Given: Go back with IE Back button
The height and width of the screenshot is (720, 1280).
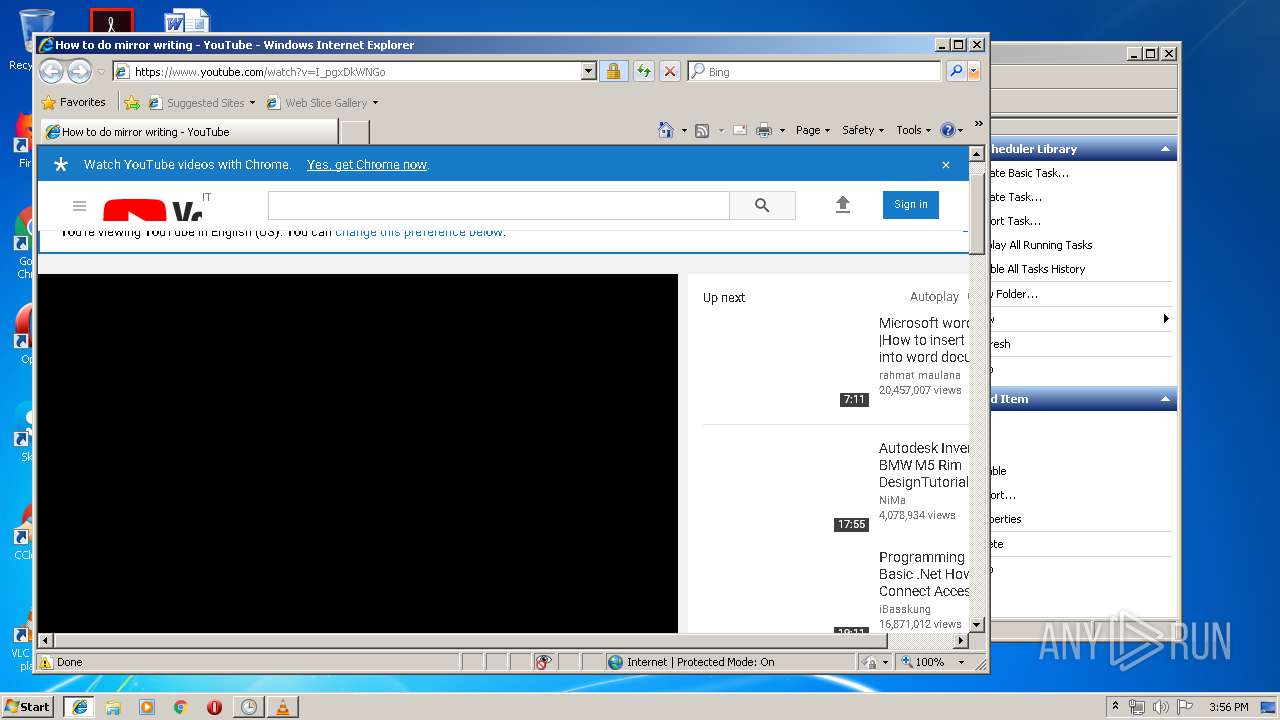Looking at the screenshot, I should 51,71.
